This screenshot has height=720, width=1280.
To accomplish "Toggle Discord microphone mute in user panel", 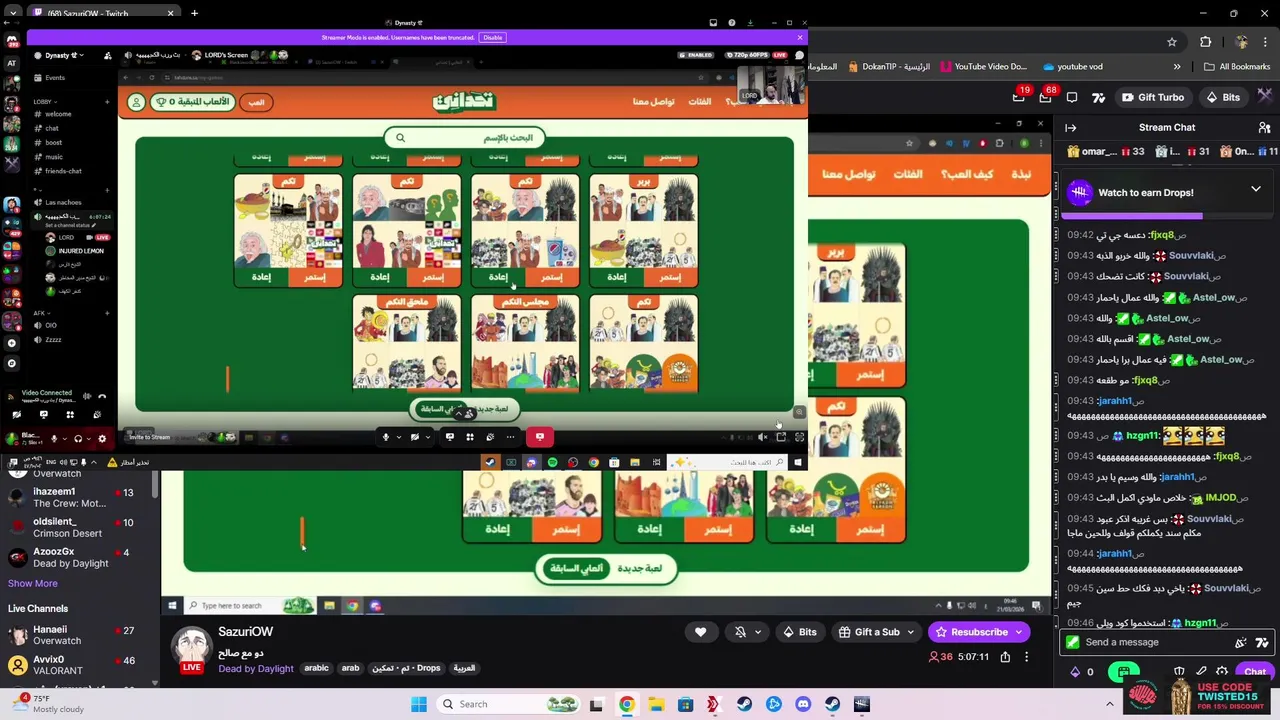I will tap(54, 438).
